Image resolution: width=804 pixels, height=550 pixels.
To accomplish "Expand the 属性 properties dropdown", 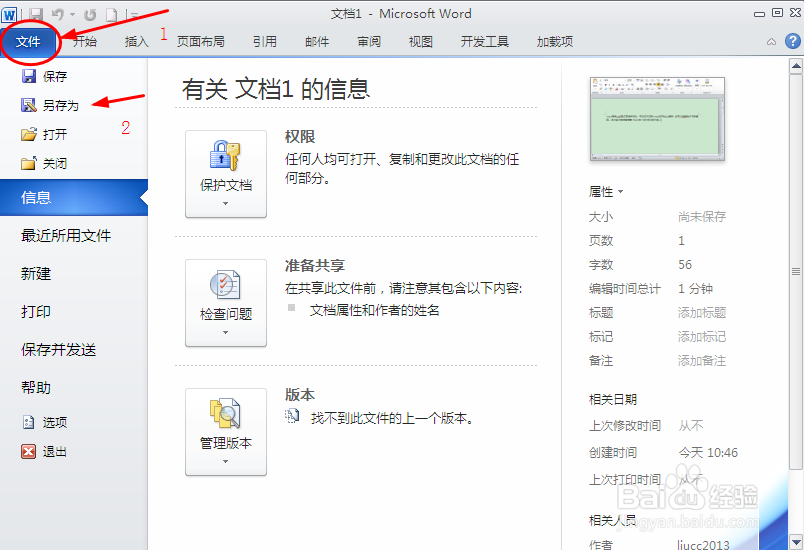I will (x=606, y=192).
